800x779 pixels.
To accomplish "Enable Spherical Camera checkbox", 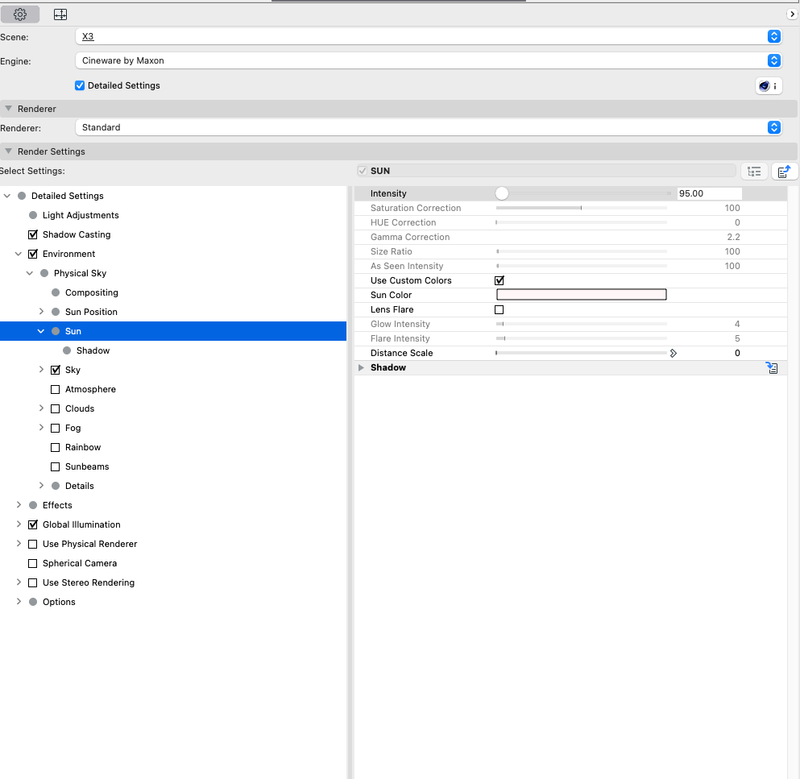I will 33,563.
